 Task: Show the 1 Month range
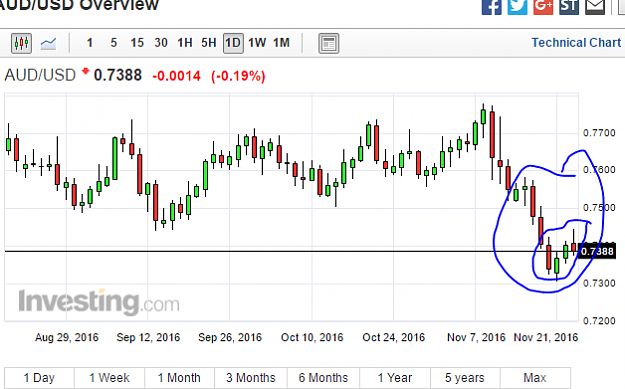[x=179, y=377]
